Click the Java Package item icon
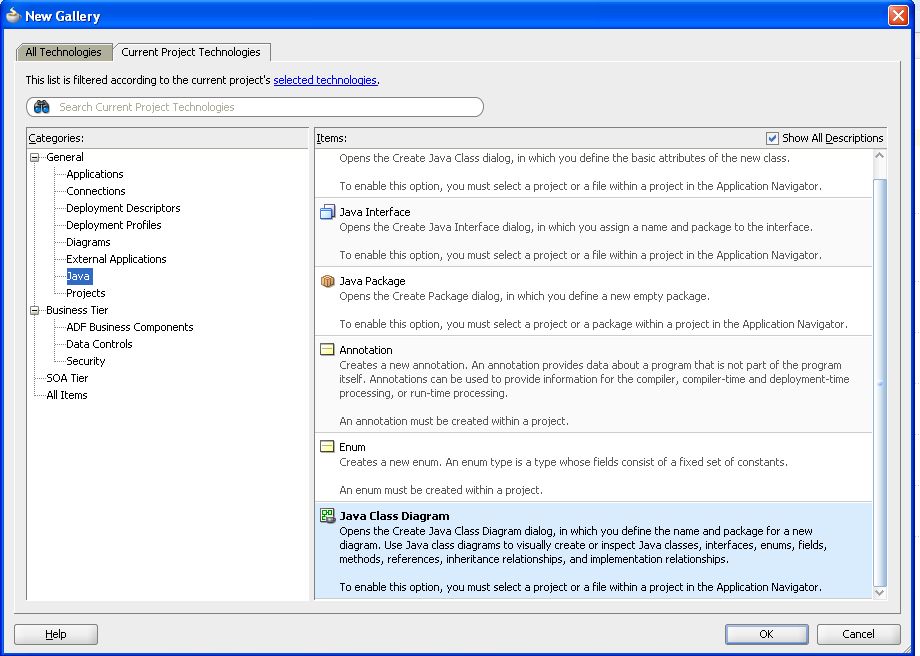The image size is (920, 656). [x=327, y=281]
